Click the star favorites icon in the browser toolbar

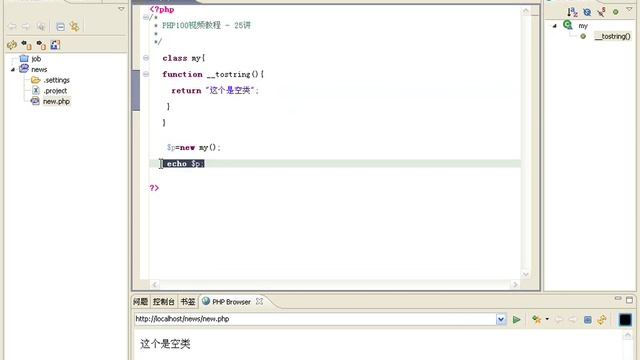537,320
